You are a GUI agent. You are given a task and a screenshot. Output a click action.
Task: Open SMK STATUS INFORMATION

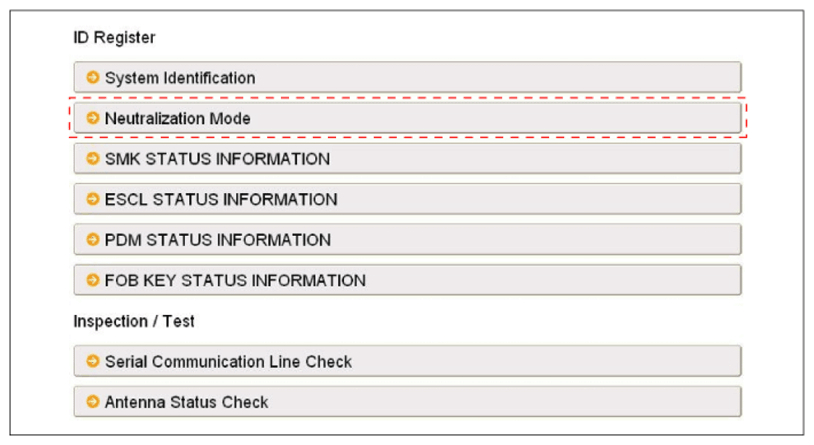coord(217,159)
